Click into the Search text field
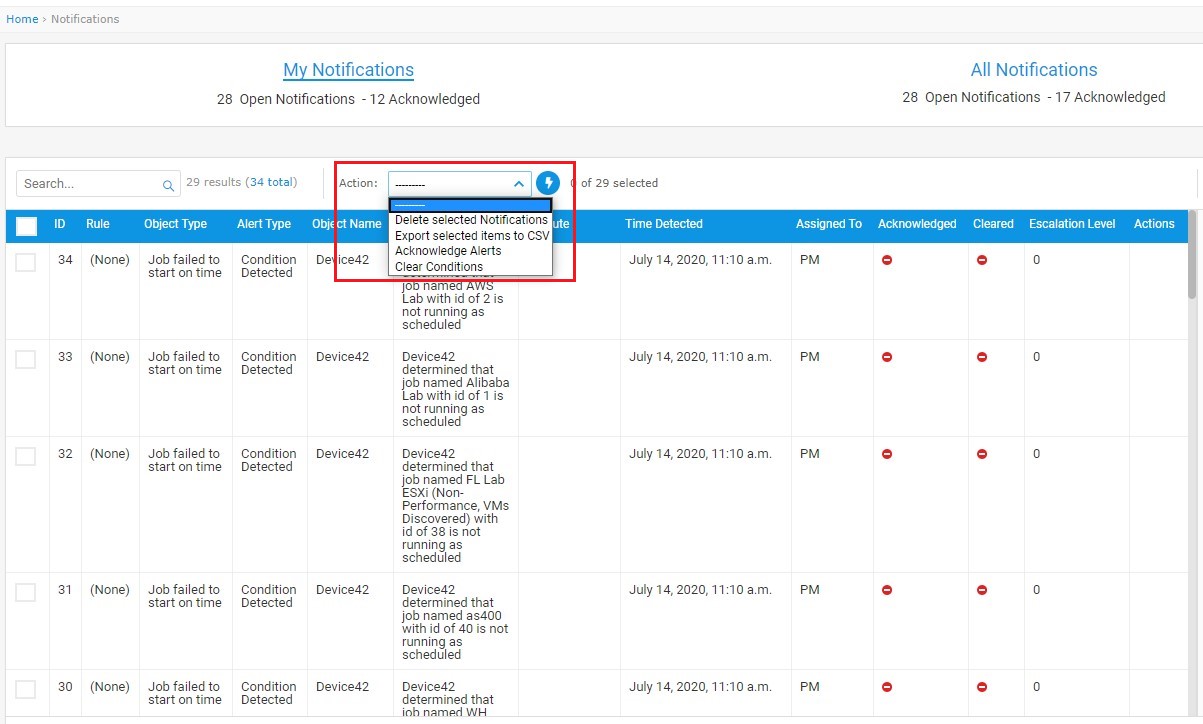1203x724 pixels. pos(90,184)
